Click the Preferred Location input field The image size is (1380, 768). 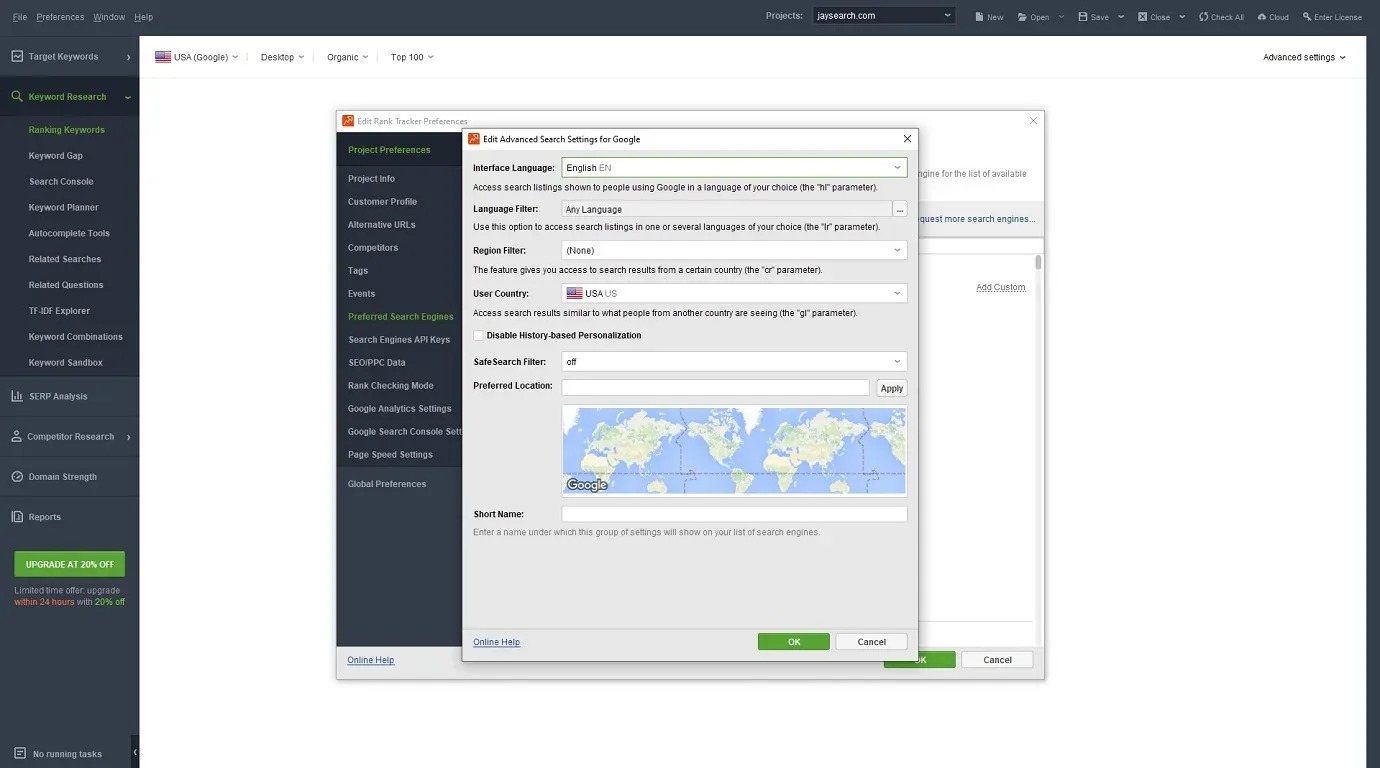pos(716,387)
